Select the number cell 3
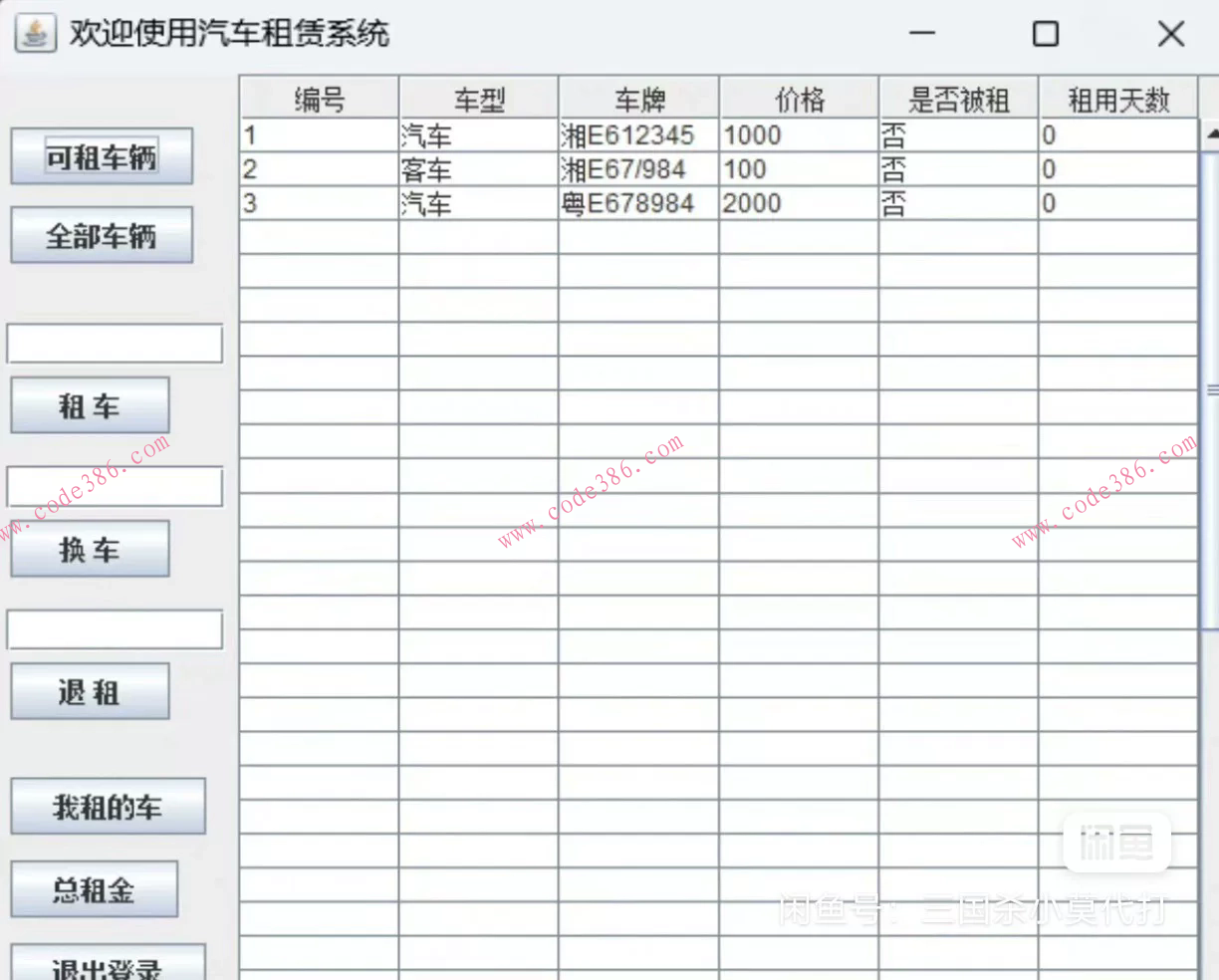The width and height of the screenshot is (1219, 980). [x=320, y=203]
